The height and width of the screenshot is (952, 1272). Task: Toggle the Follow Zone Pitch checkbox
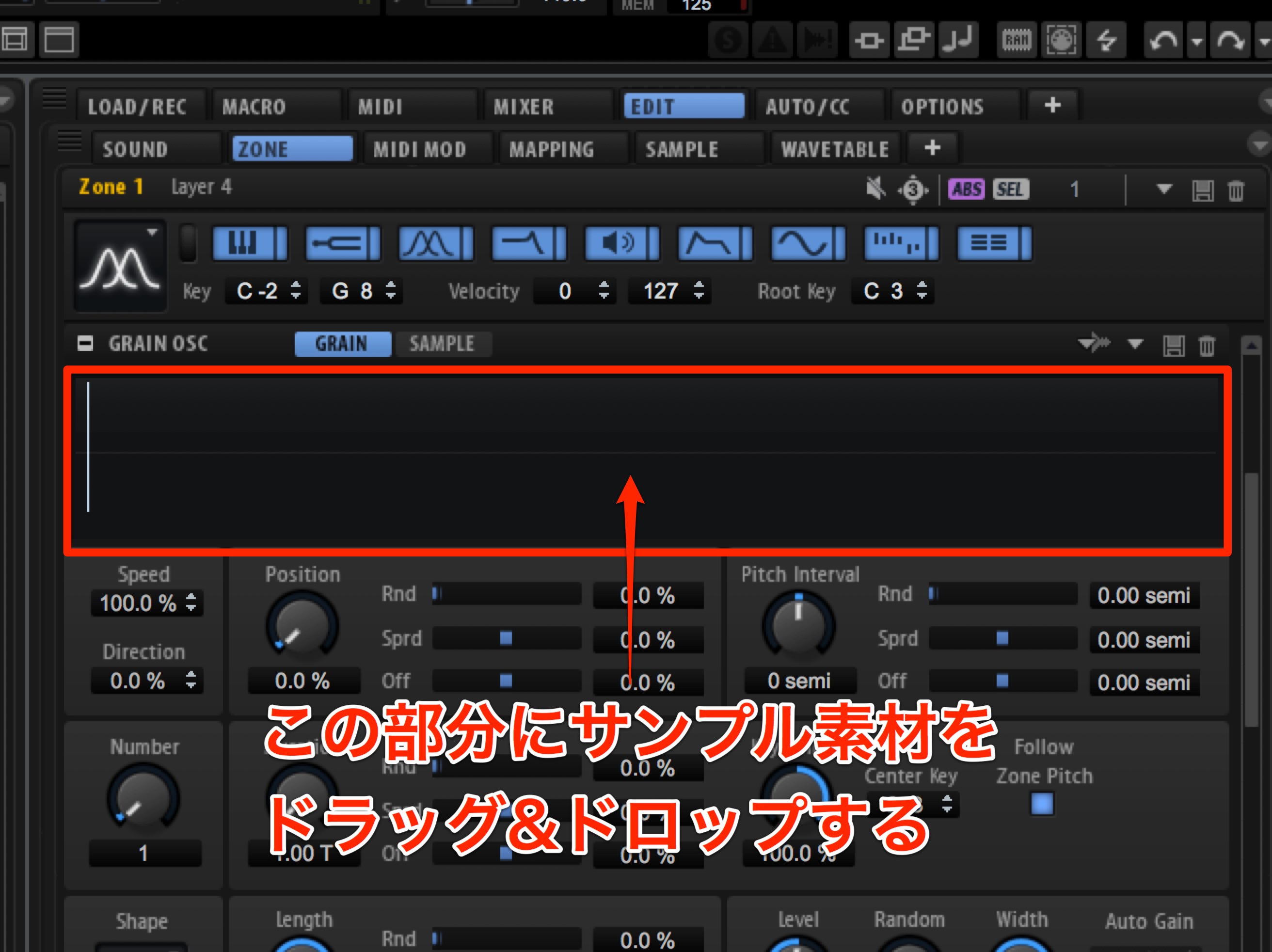(x=1042, y=804)
